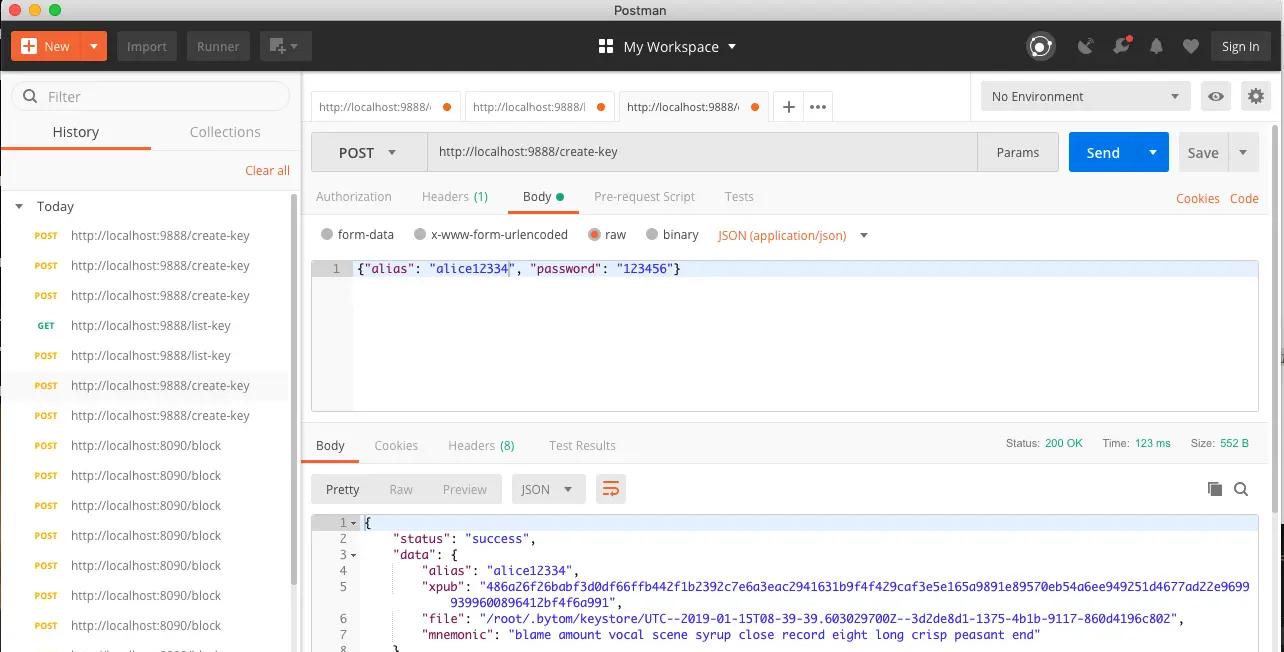Search the response with magnifier icon

1241,489
